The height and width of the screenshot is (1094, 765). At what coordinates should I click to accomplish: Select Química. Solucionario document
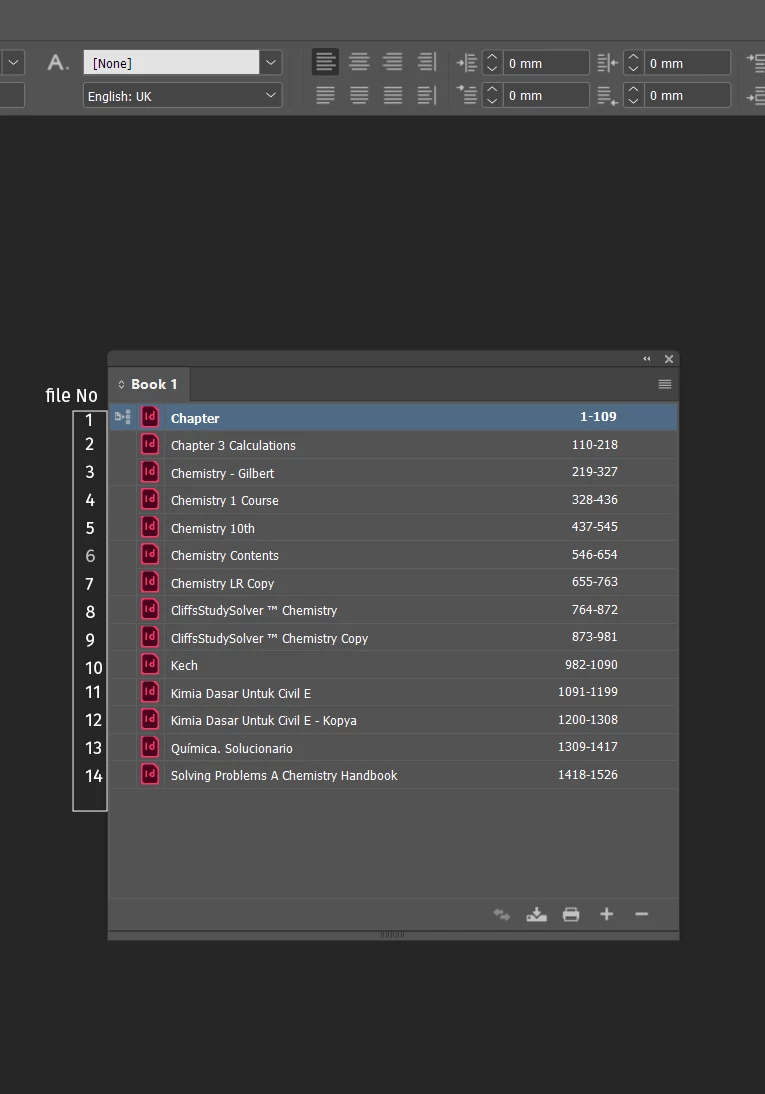[x=393, y=748]
